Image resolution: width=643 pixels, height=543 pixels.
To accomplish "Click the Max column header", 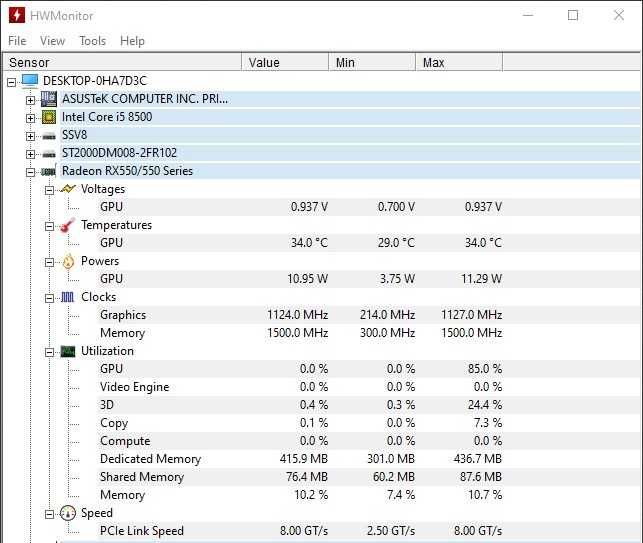I will point(459,62).
